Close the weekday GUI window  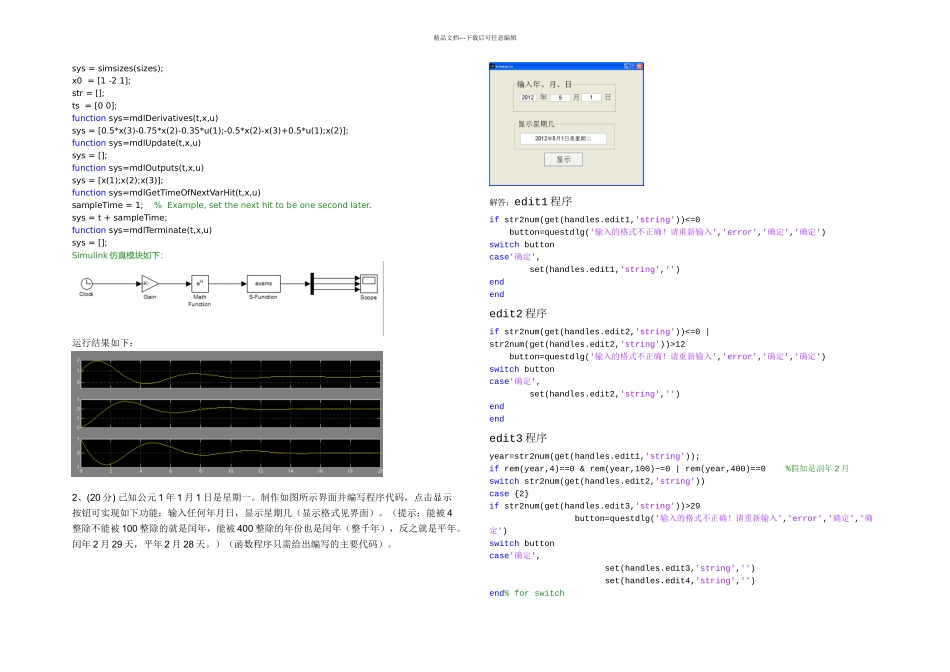[639, 66]
